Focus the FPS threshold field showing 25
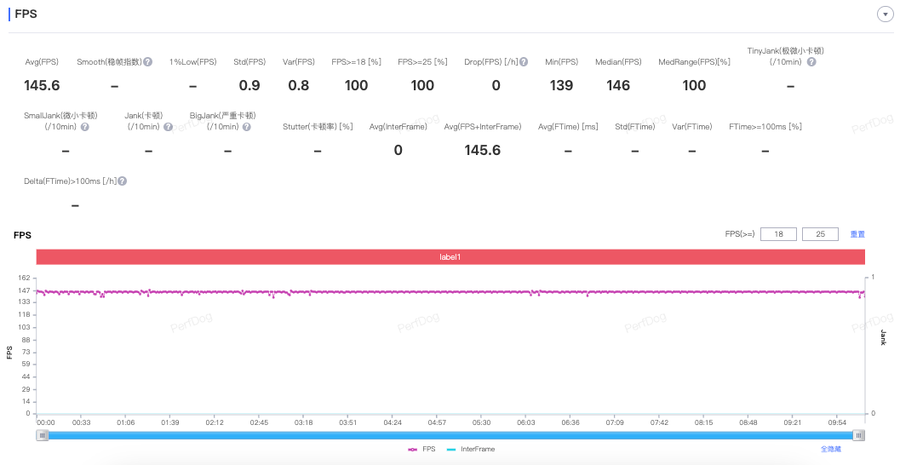The width and height of the screenshot is (900, 465). pos(820,234)
